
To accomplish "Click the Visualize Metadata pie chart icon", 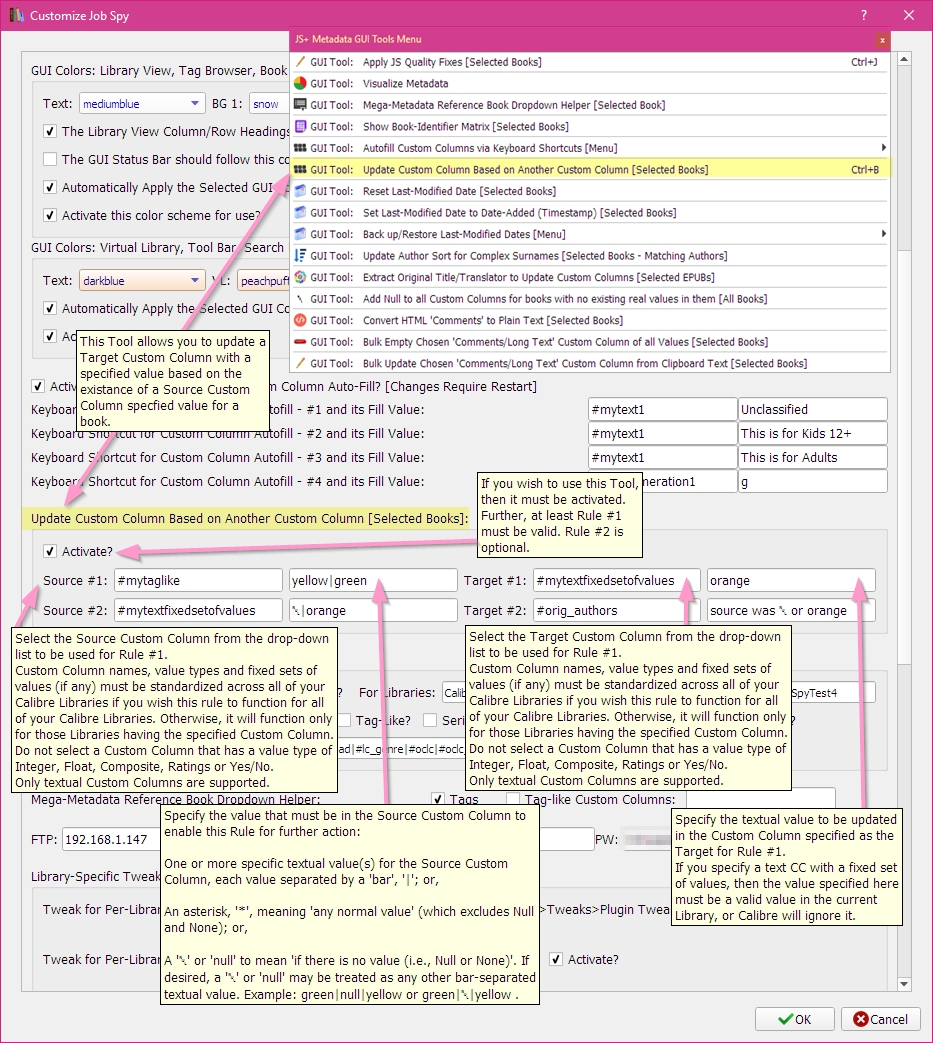I will click(x=300, y=83).
